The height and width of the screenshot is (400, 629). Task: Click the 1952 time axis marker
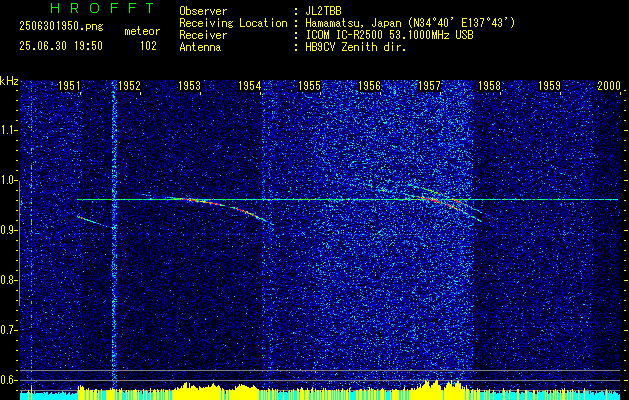pos(130,85)
